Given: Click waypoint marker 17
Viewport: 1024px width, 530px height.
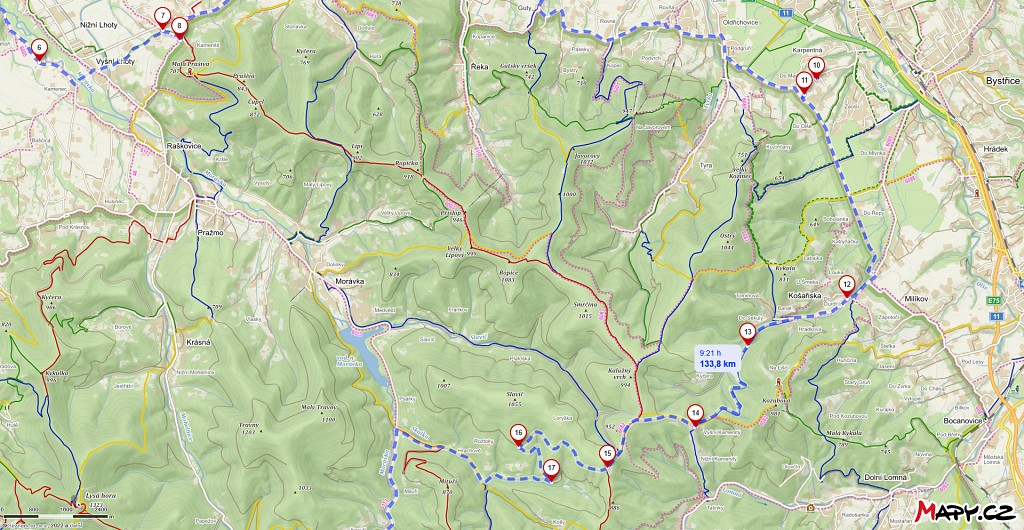Looking at the screenshot, I should [x=551, y=470].
